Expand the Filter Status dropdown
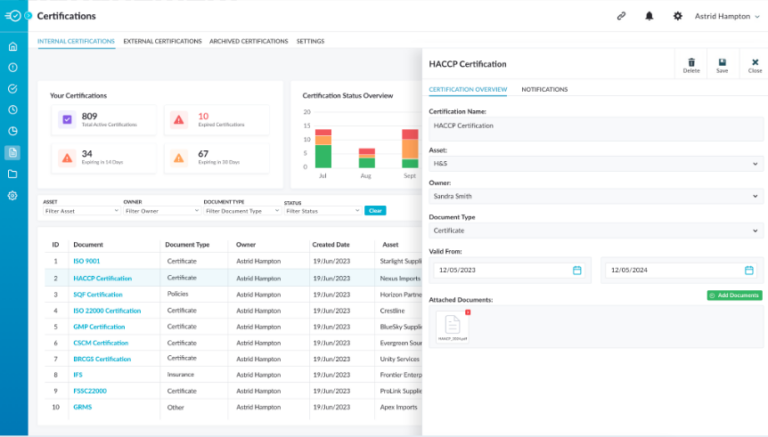The height and width of the screenshot is (437, 768). click(x=321, y=211)
